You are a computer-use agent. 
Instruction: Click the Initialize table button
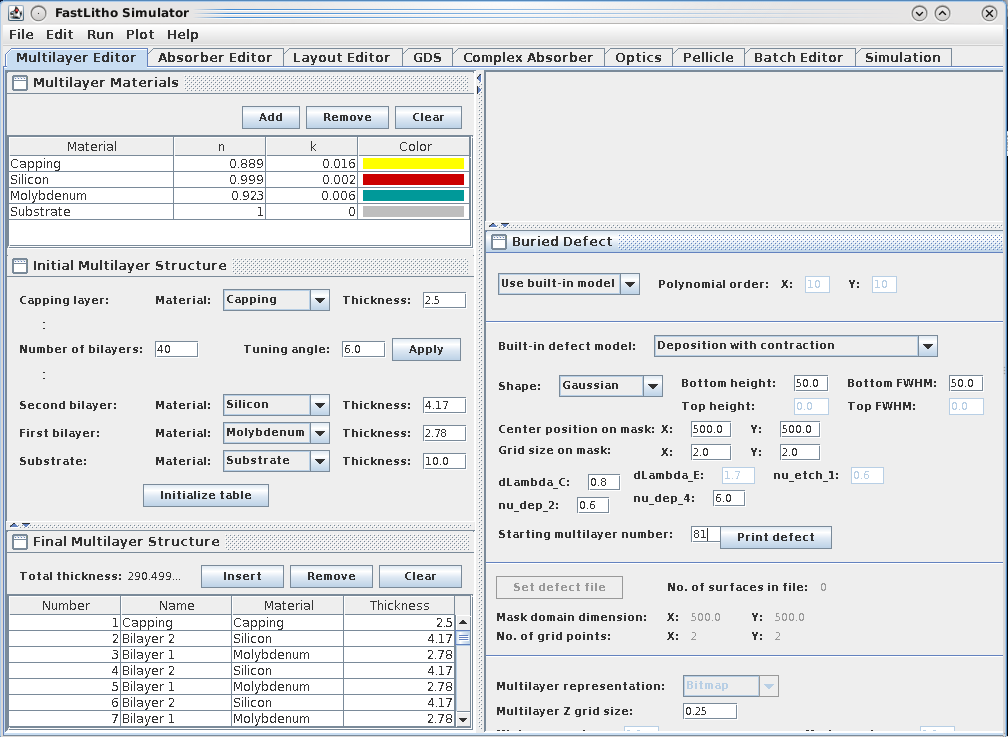coord(206,496)
